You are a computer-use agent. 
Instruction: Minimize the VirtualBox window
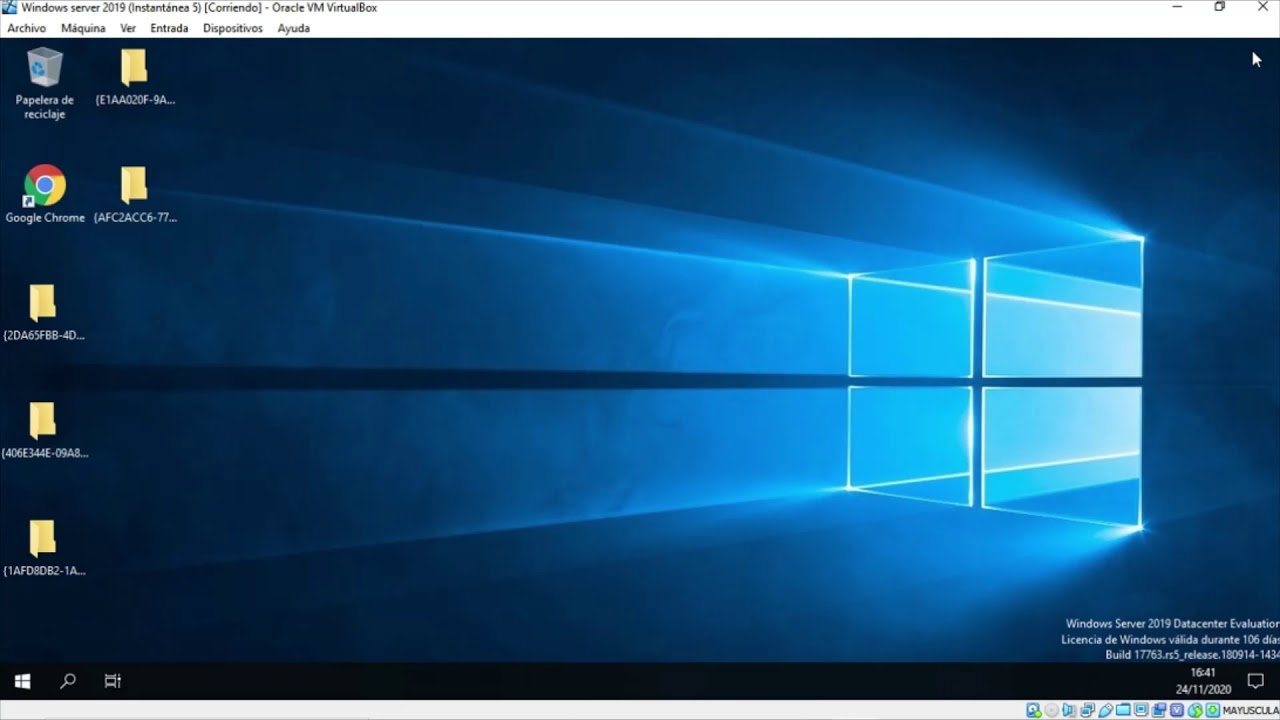click(x=1178, y=7)
